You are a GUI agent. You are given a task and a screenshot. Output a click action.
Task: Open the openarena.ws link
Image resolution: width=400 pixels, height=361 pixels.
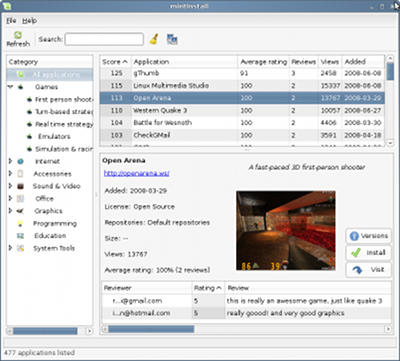pyautogui.click(x=137, y=173)
